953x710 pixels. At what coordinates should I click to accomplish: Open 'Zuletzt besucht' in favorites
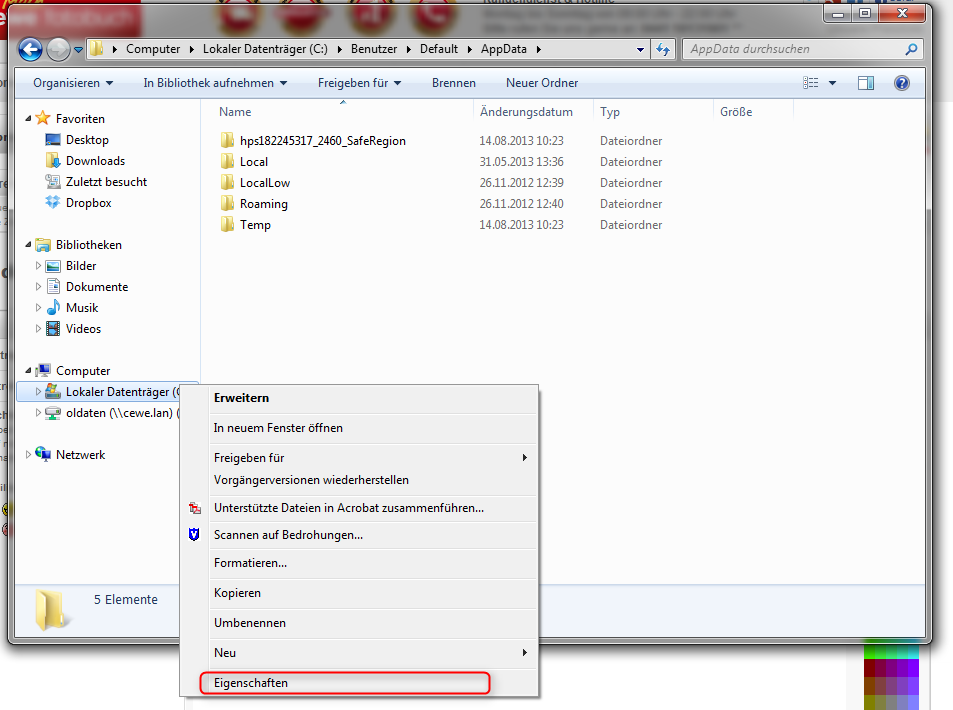(106, 182)
